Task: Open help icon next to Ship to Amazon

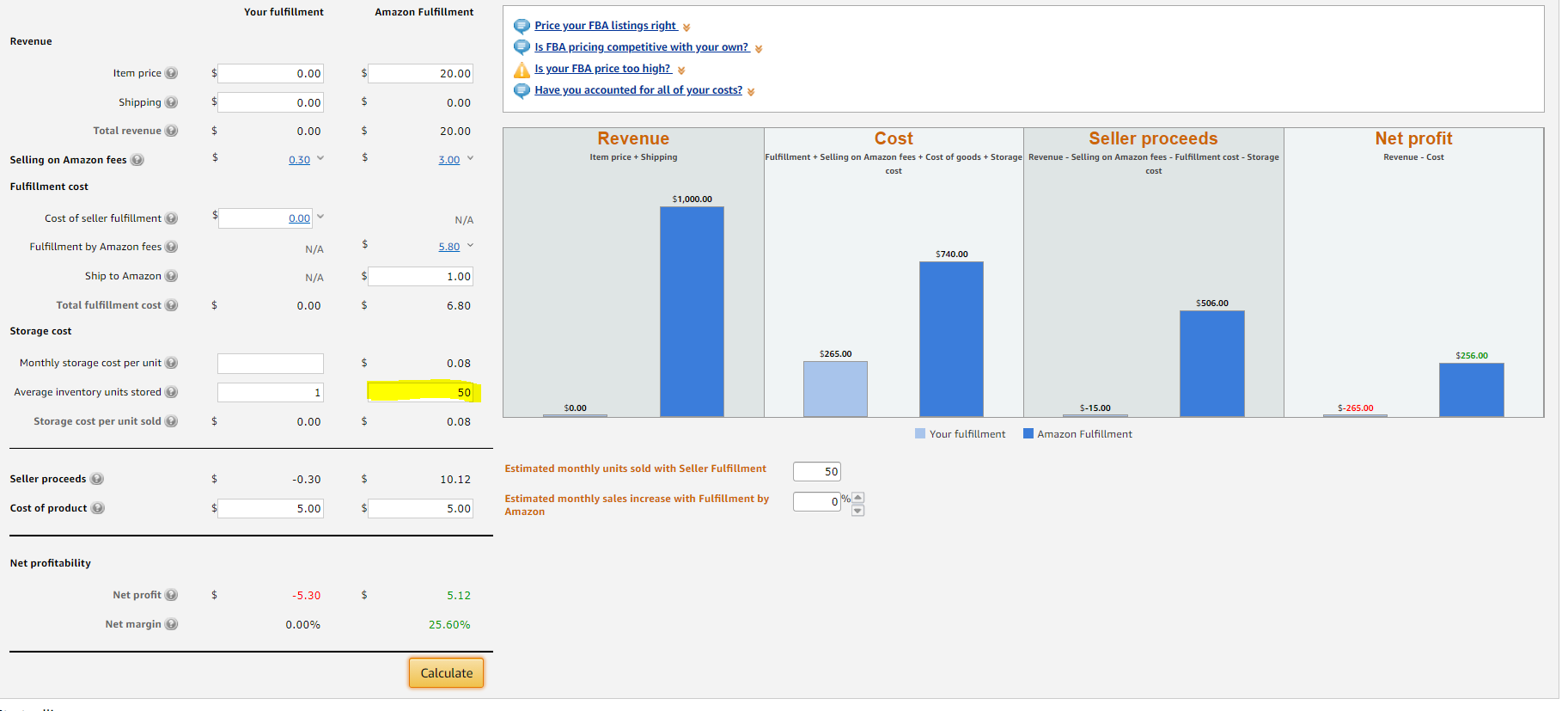Action: pos(171,276)
